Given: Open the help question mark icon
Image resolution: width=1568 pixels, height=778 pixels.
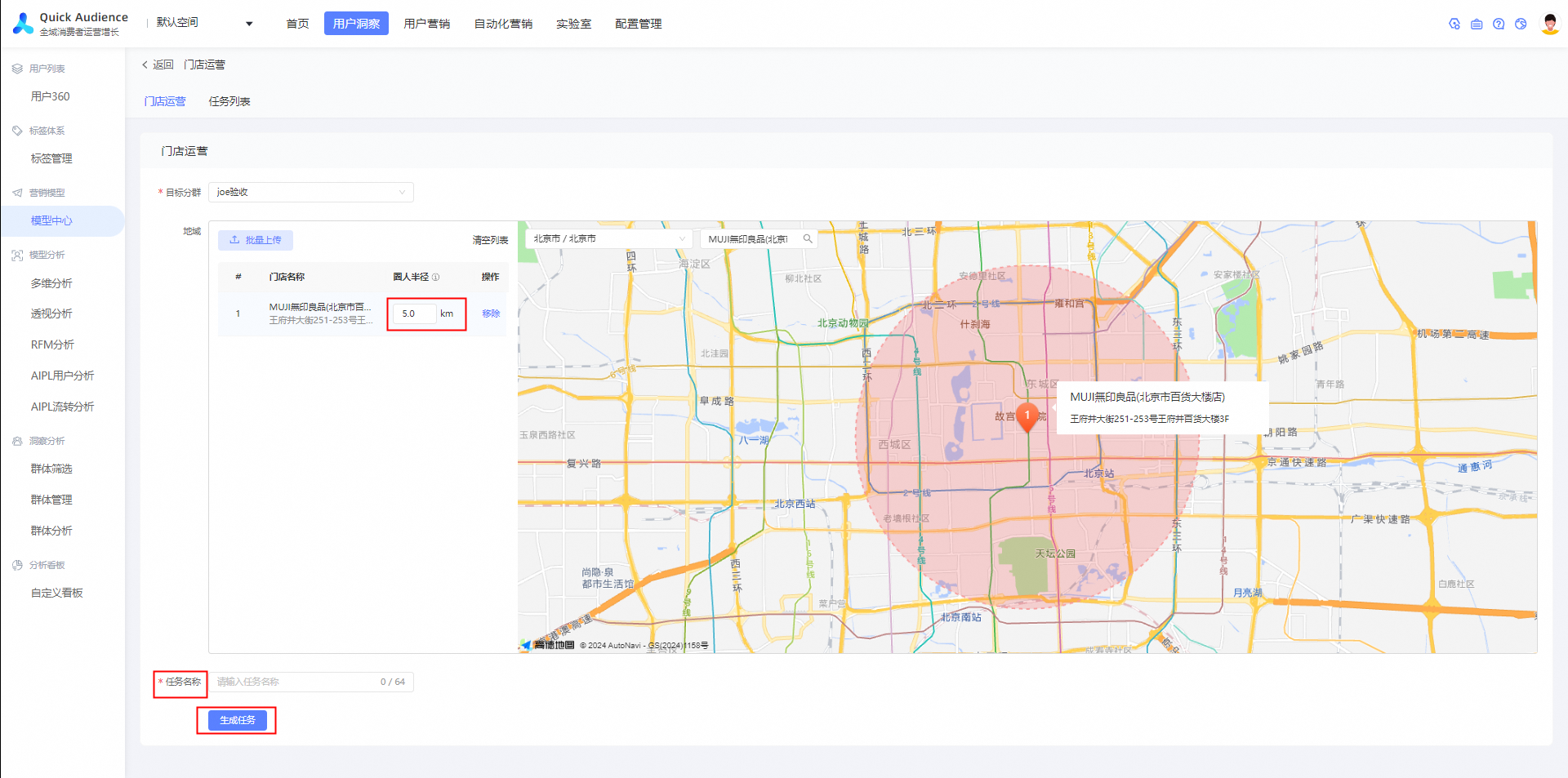Looking at the screenshot, I should [x=1499, y=24].
